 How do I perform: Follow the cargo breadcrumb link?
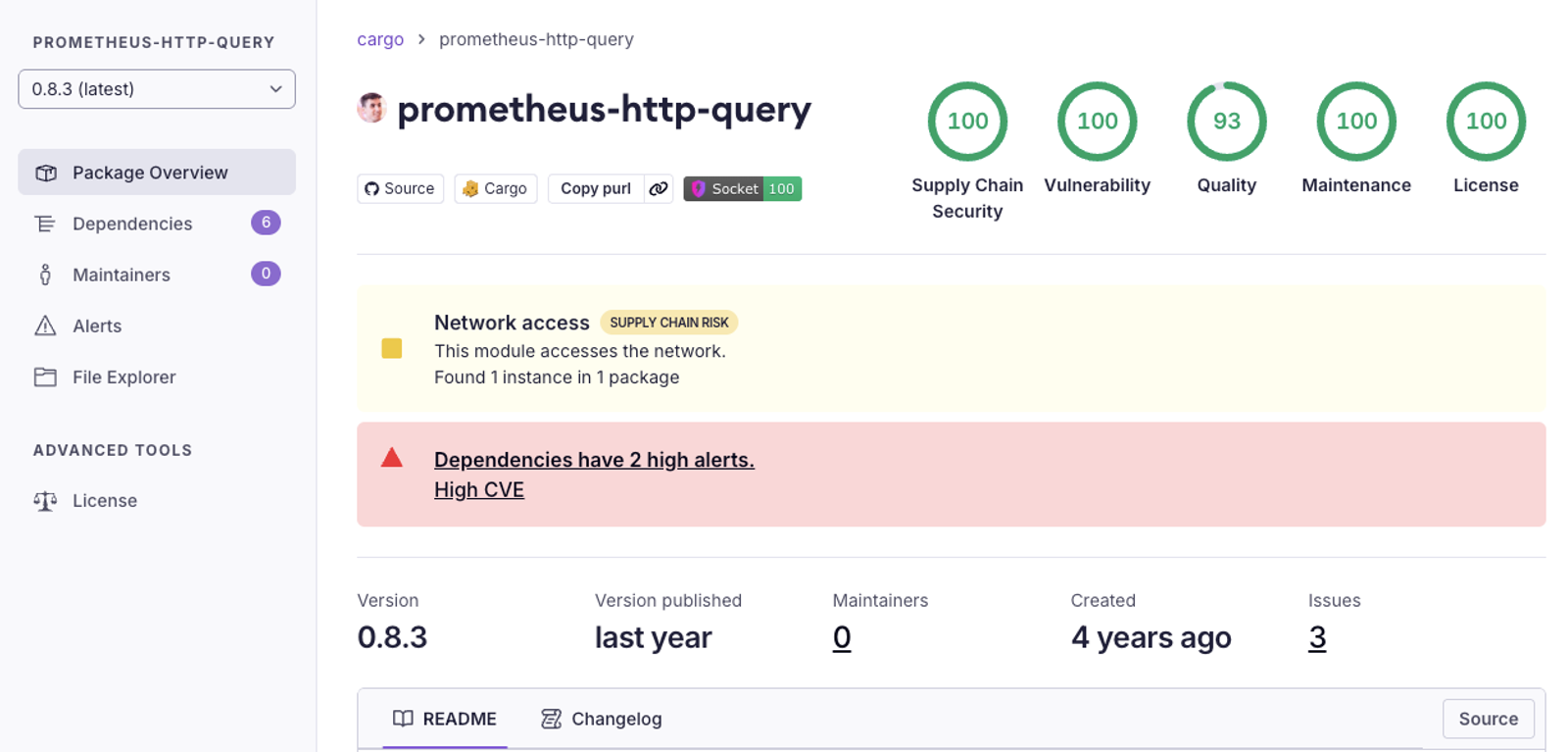380,39
